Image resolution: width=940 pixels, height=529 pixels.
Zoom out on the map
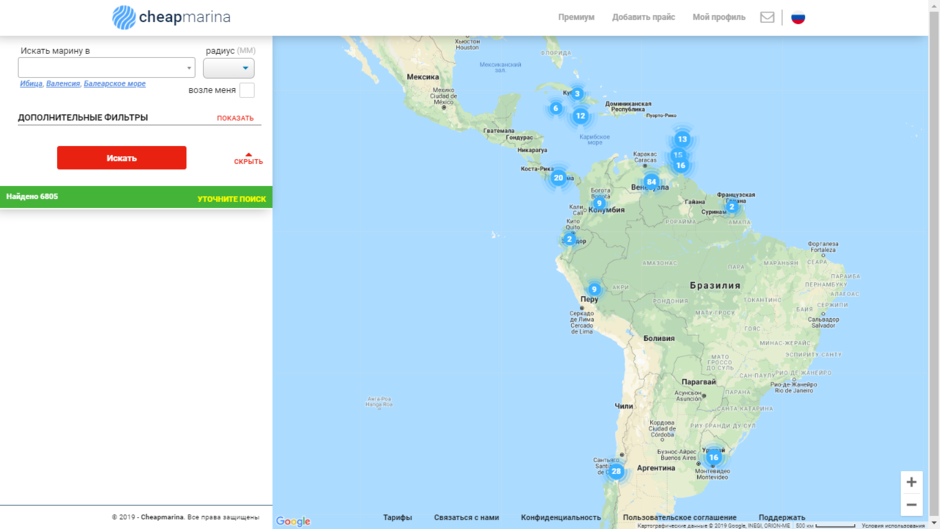pyautogui.click(x=911, y=505)
